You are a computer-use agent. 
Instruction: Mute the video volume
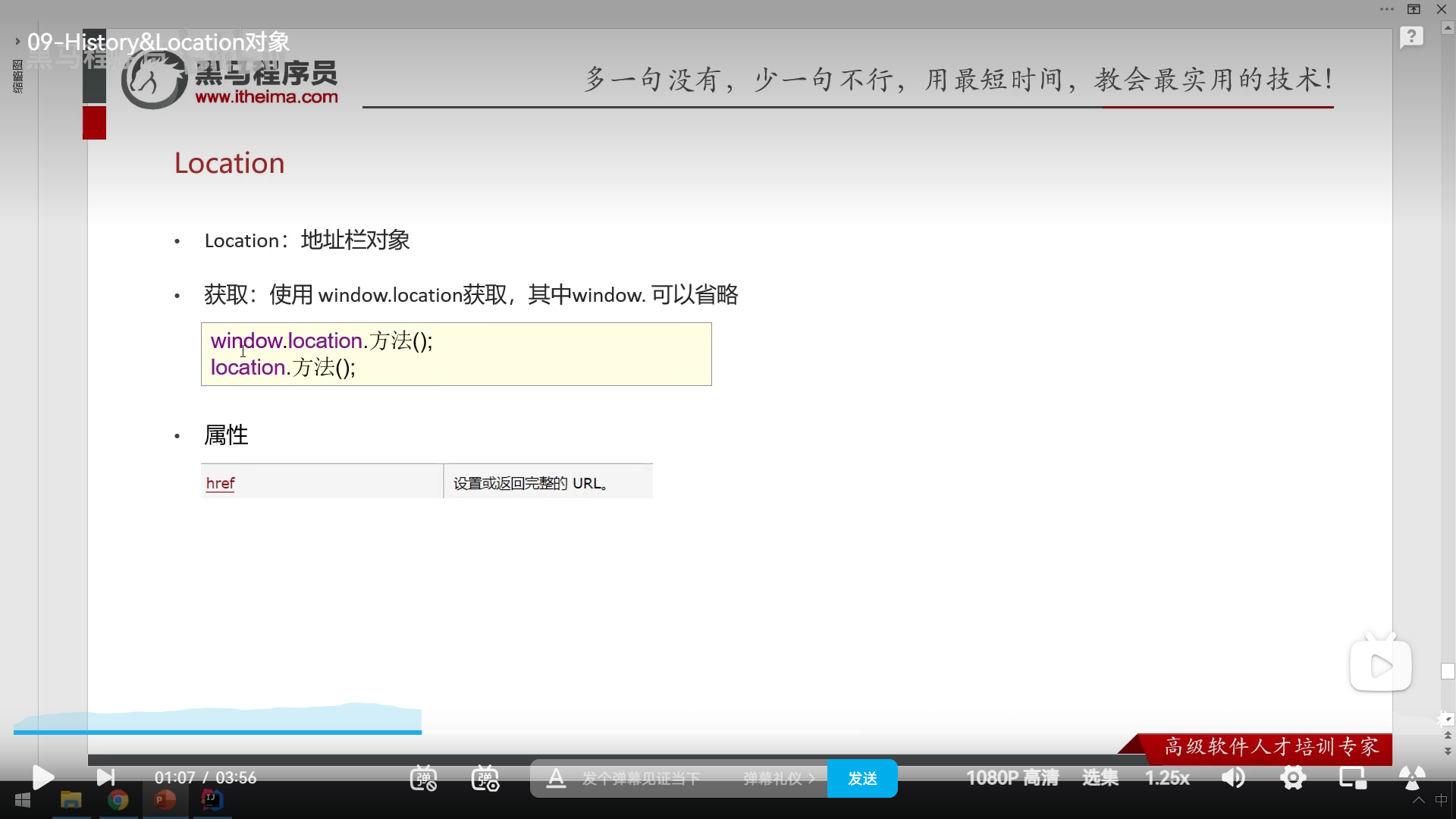tap(1233, 778)
